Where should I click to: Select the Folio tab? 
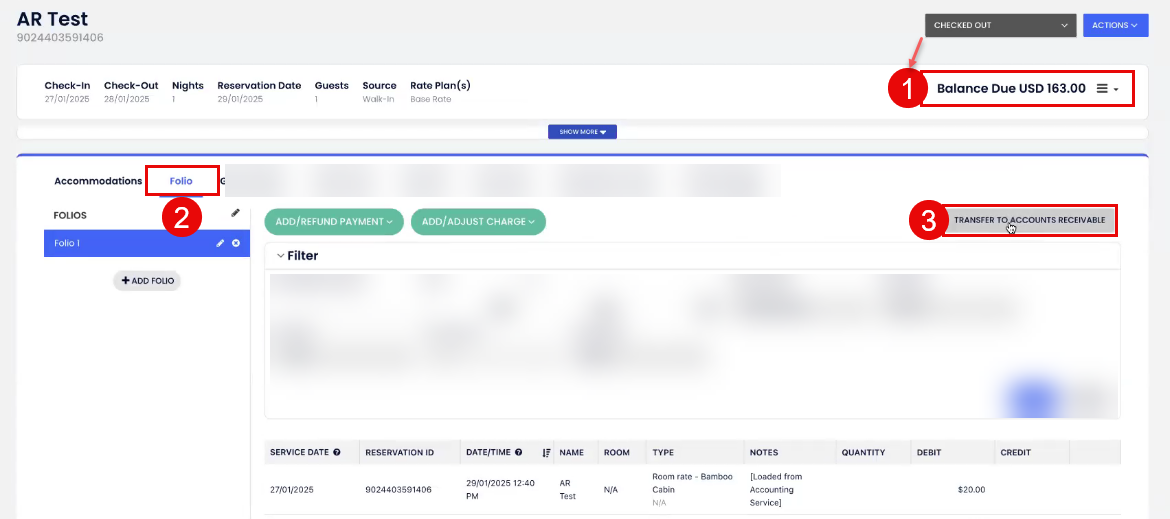point(181,181)
